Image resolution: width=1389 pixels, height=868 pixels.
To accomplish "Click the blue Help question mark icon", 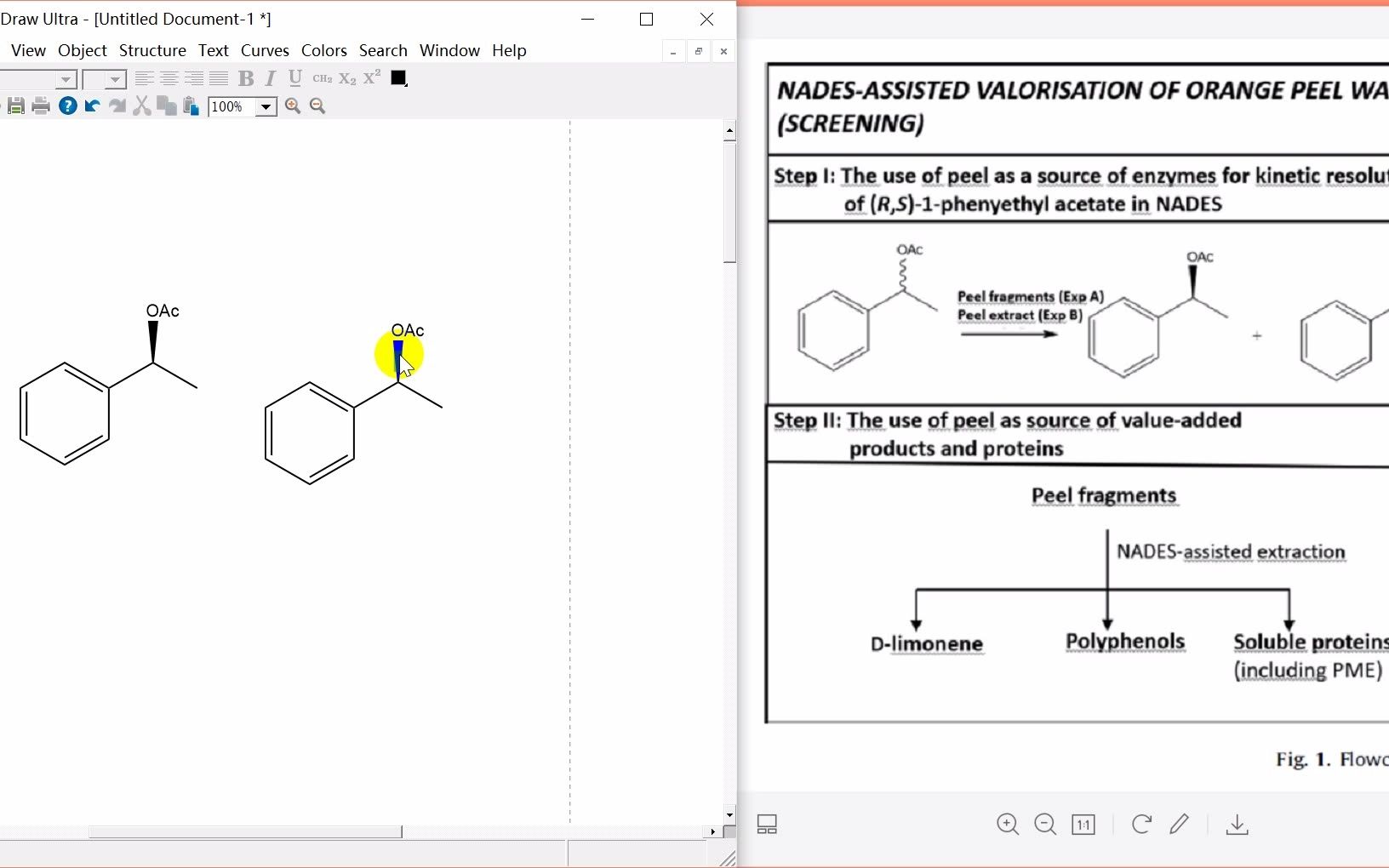I will [x=67, y=106].
